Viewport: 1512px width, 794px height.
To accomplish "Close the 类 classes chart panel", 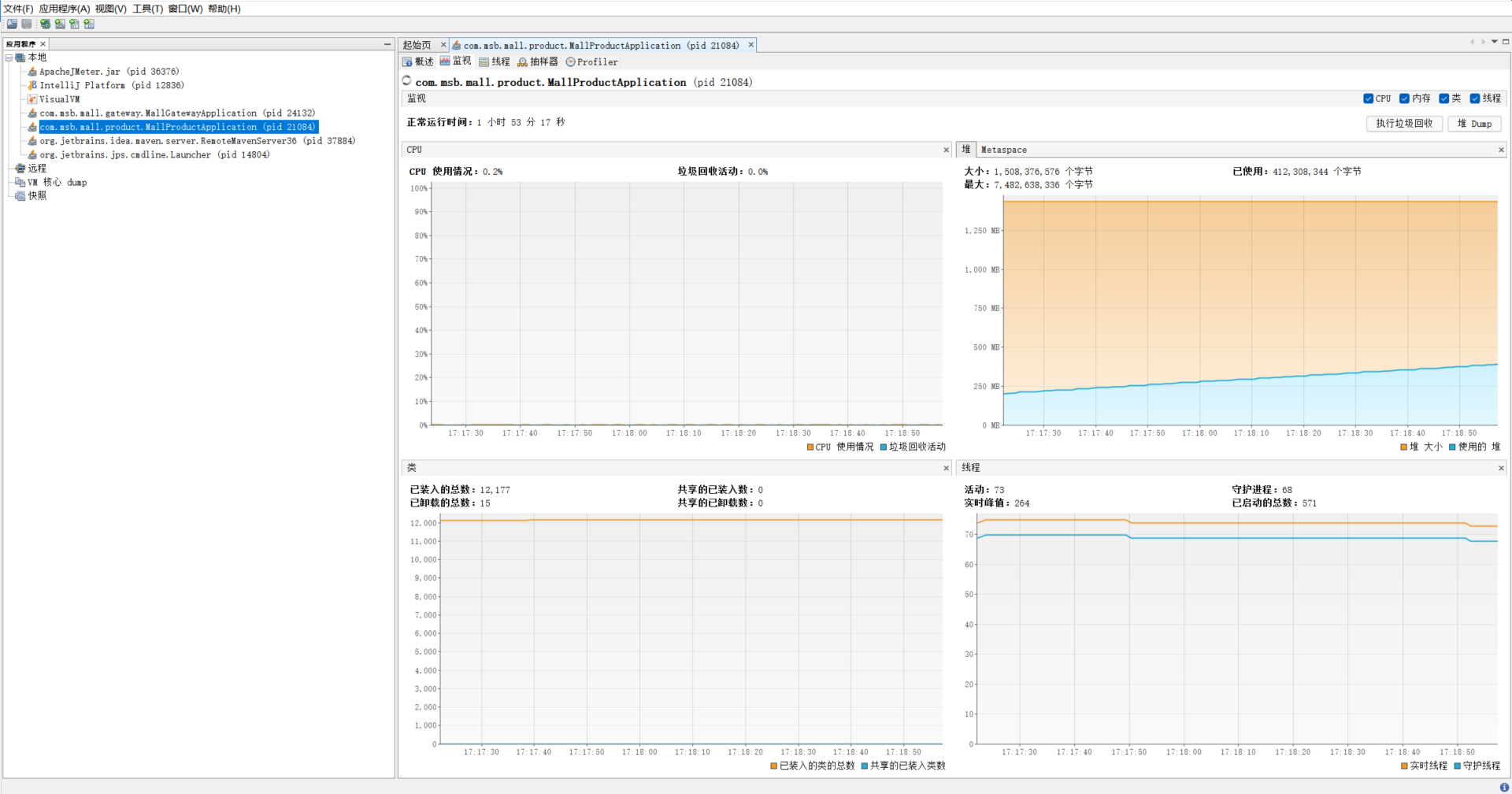I will coord(946,468).
